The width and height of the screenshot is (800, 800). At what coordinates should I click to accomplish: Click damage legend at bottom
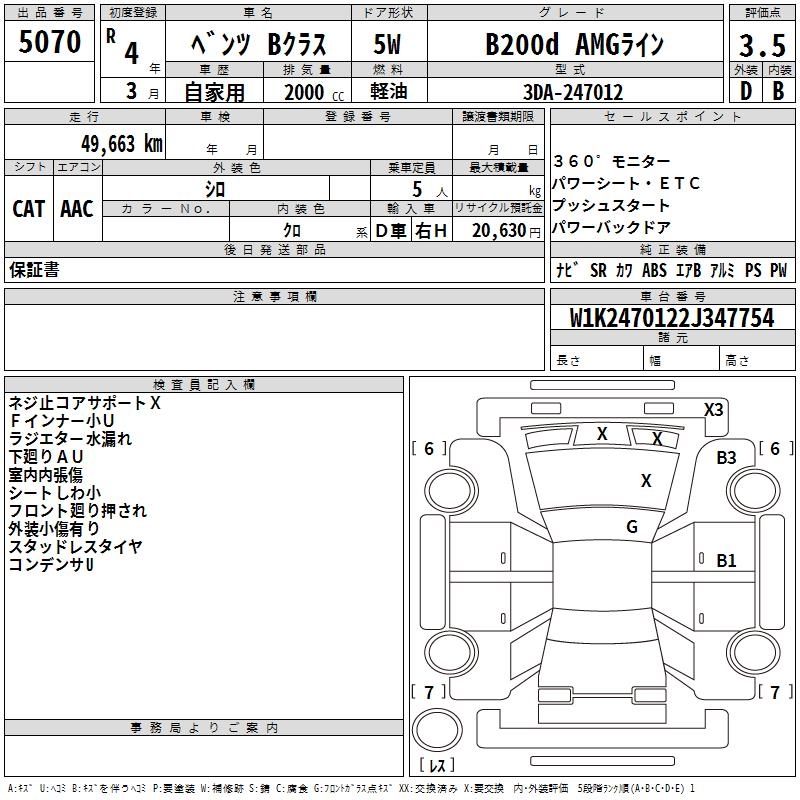(x=351, y=789)
